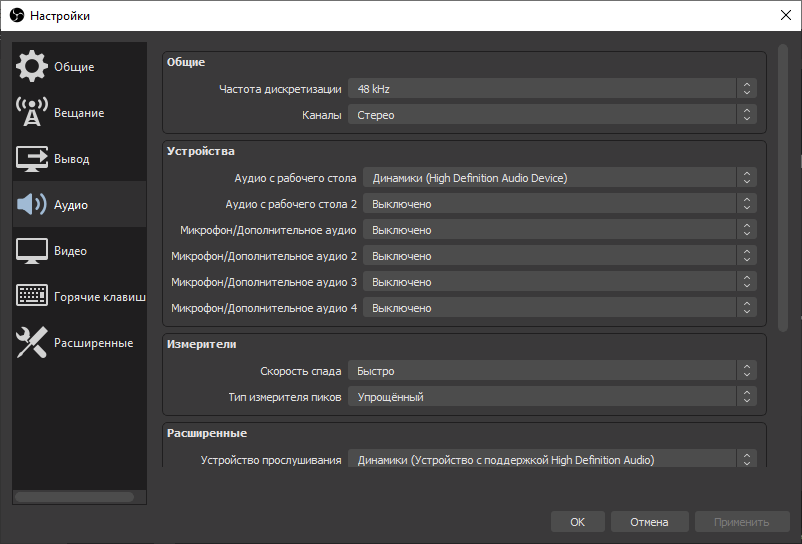Click the vertical scrollbar of settings panel
Image resolution: width=802 pixels, height=544 pixels.
point(783,190)
